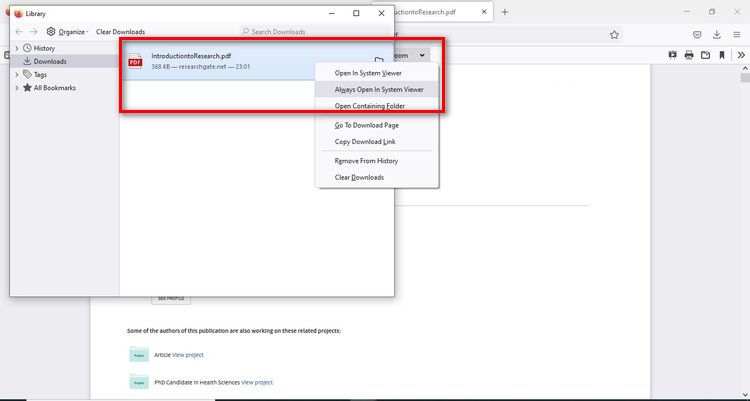
Task: Open the Firefox hamburger menu
Action: click(x=737, y=34)
